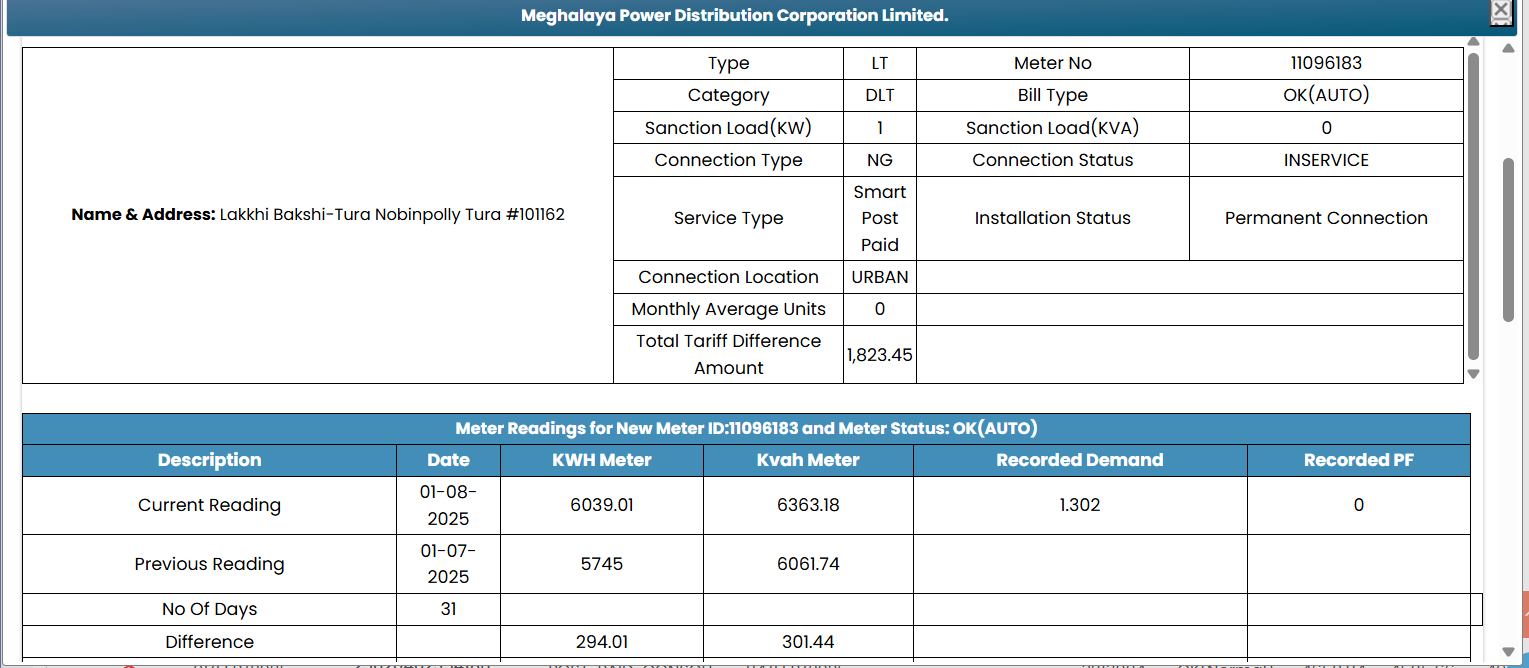This screenshot has height=668, width=1529.
Task: Click the Permanent Connection cell
Action: 1326,218
